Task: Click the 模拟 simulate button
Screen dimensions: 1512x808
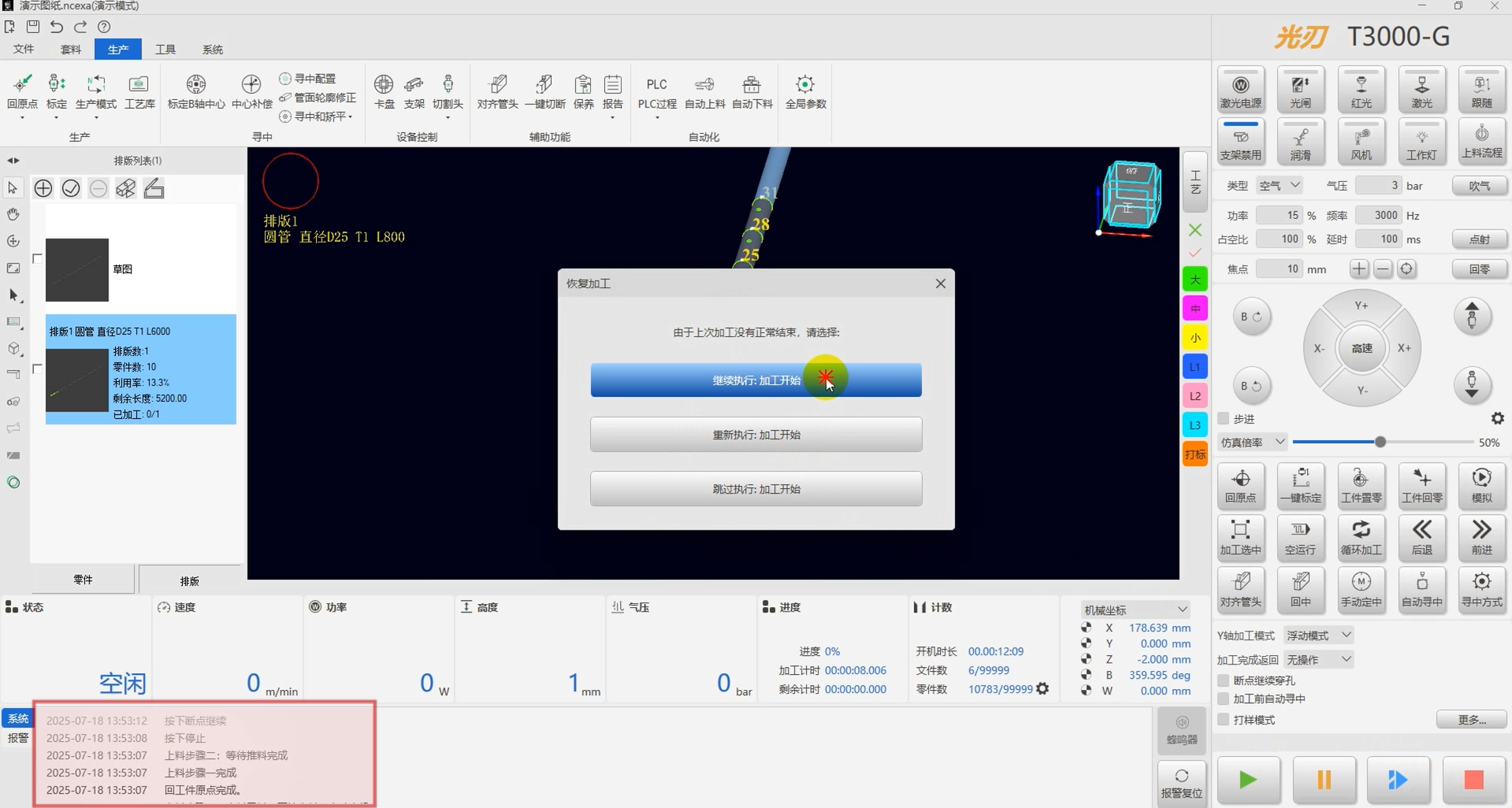Action: [x=1482, y=485]
